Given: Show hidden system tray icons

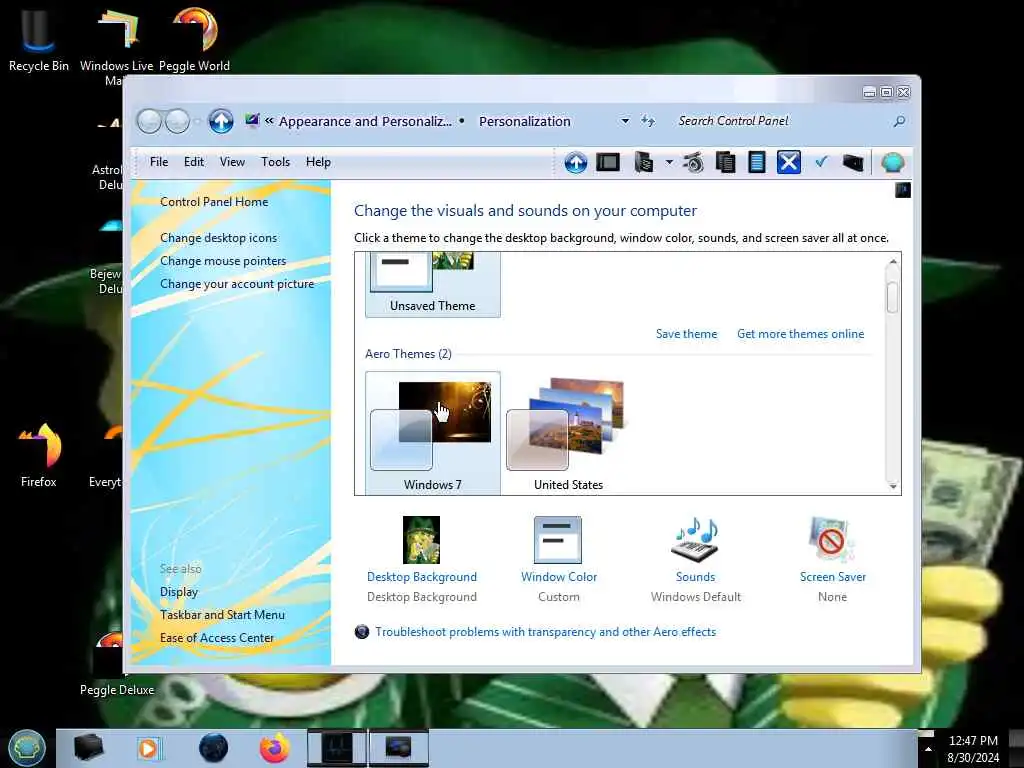Looking at the screenshot, I should coord(928,748).
